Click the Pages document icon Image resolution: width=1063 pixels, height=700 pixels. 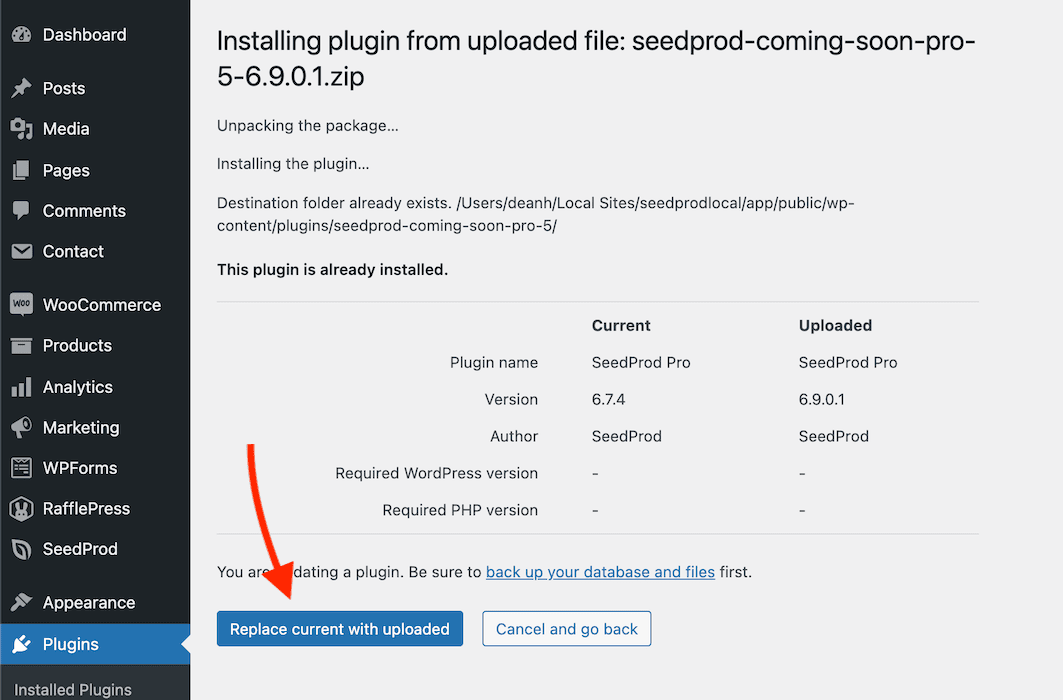click(x=21, y=170)
